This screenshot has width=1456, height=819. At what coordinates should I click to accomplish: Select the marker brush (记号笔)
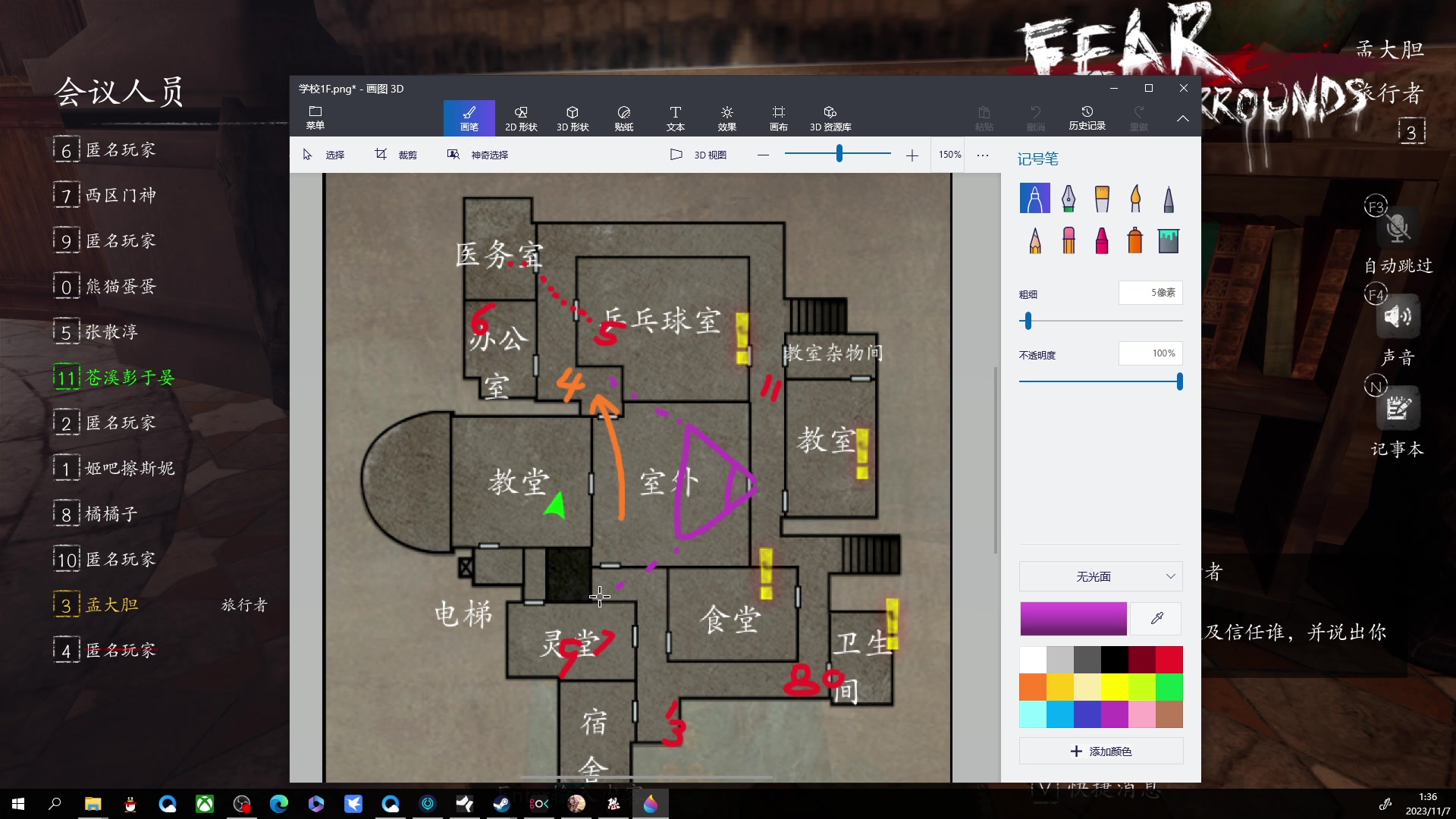click(1034, 198)
